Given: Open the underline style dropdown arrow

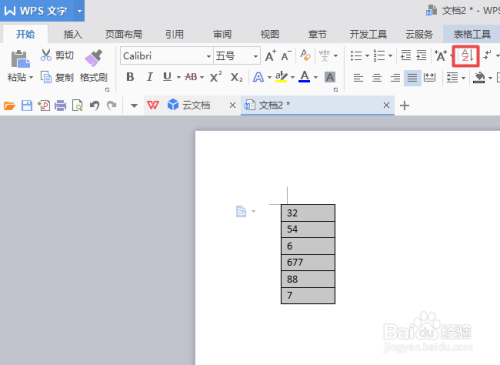Looking at the screenshot, I should click(x=179, y=78).
